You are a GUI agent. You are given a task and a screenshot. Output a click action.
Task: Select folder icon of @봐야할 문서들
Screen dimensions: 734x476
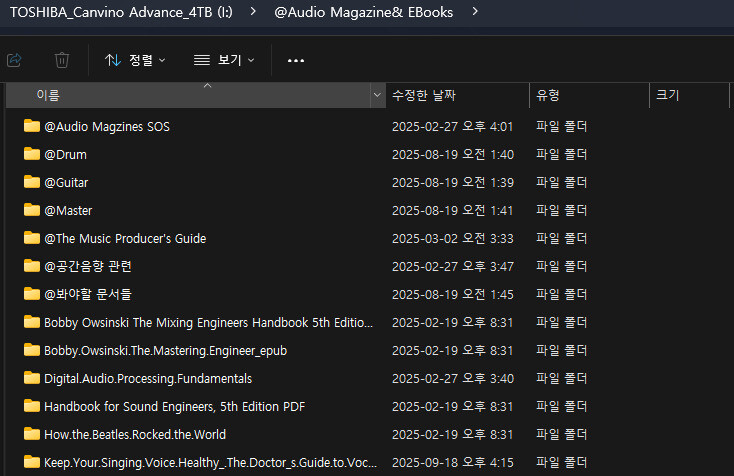click(x=32, y=294)
